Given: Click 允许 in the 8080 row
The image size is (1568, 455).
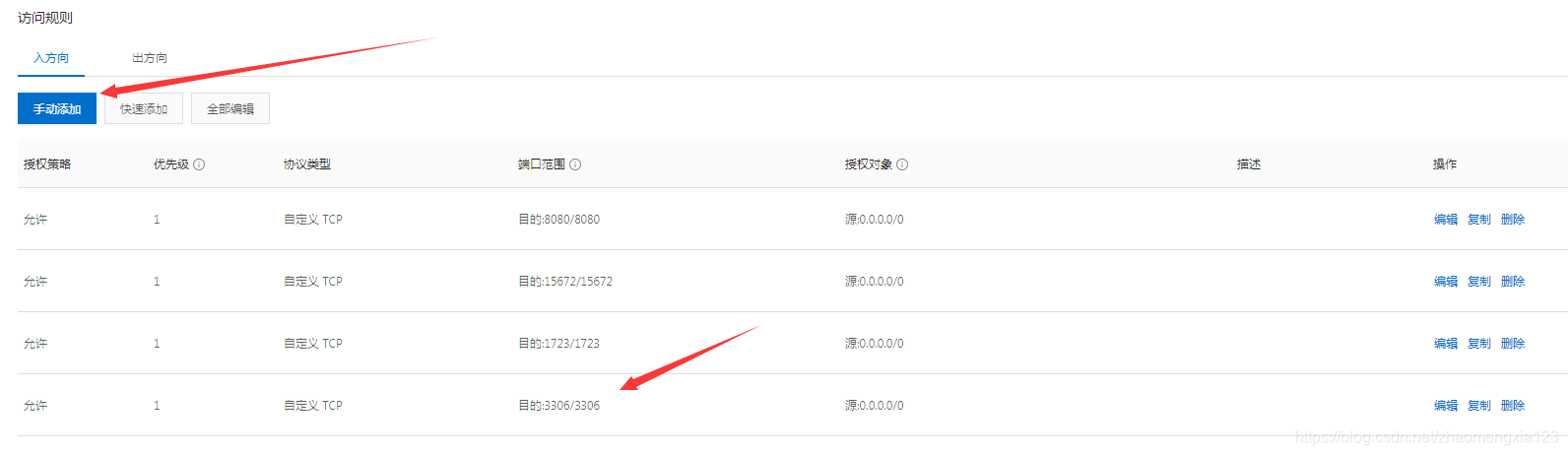Looking at the screenshot, I should pos(35,220).
